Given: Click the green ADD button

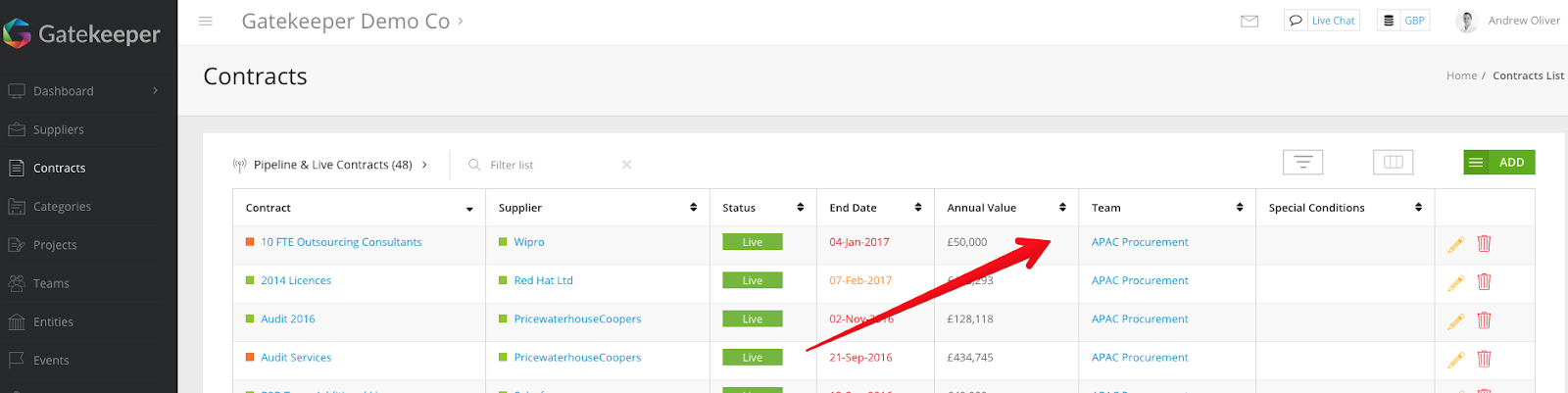Looking at the screenshot, I should (1499, 162).
